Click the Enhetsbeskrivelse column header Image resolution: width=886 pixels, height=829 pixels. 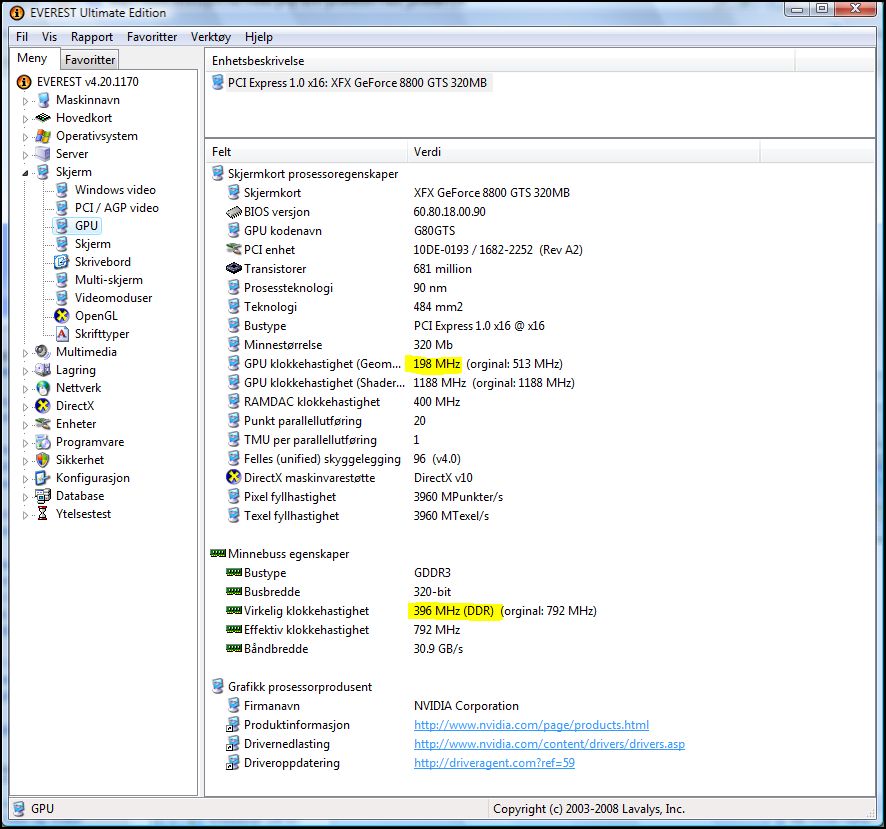click(x=500, y=60)
